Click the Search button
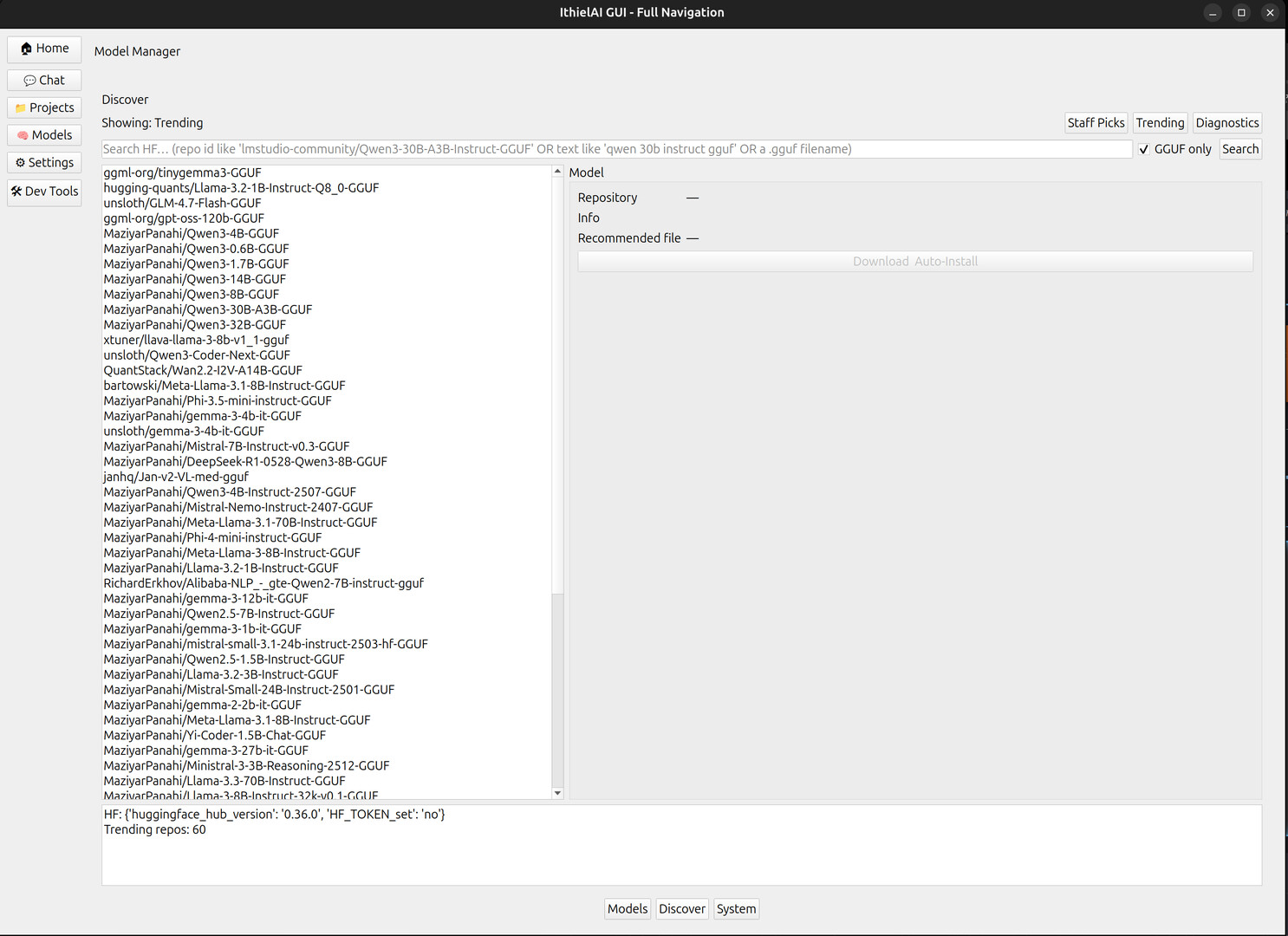The image size is (1288, 936). pyautogui.click(x=1240, y=148)
